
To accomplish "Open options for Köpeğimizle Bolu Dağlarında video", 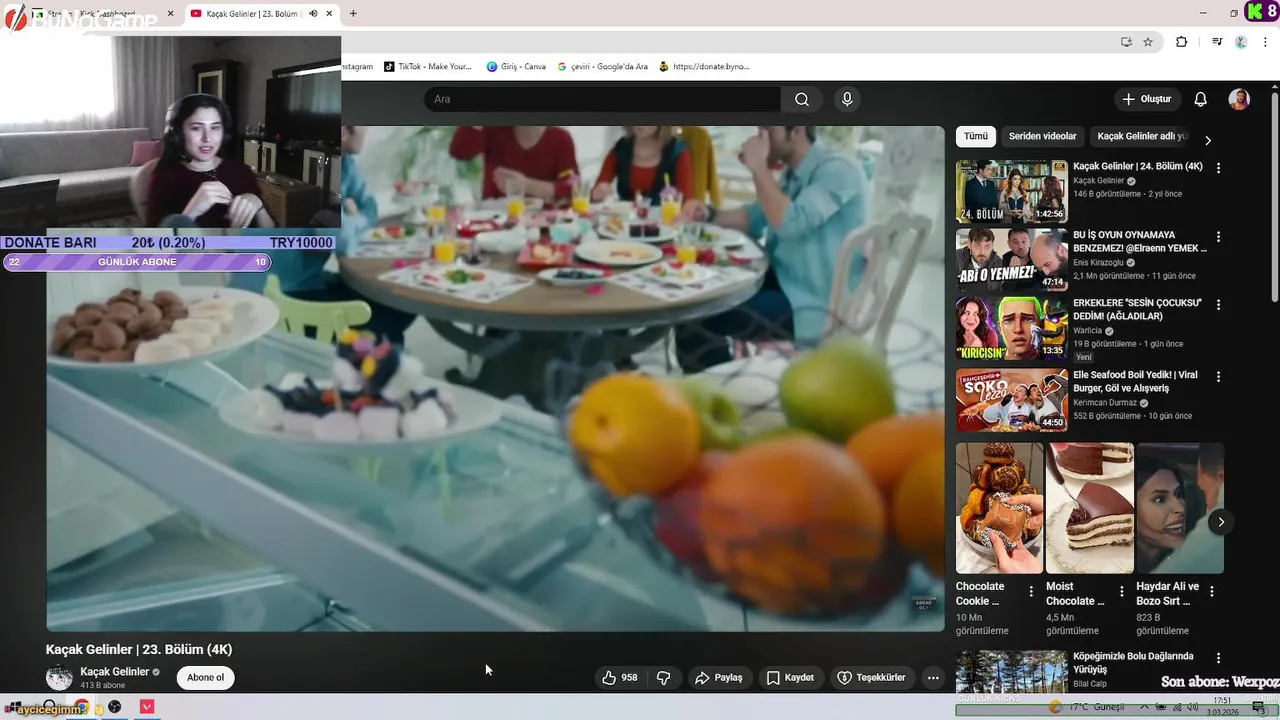I will (1218, 658).
